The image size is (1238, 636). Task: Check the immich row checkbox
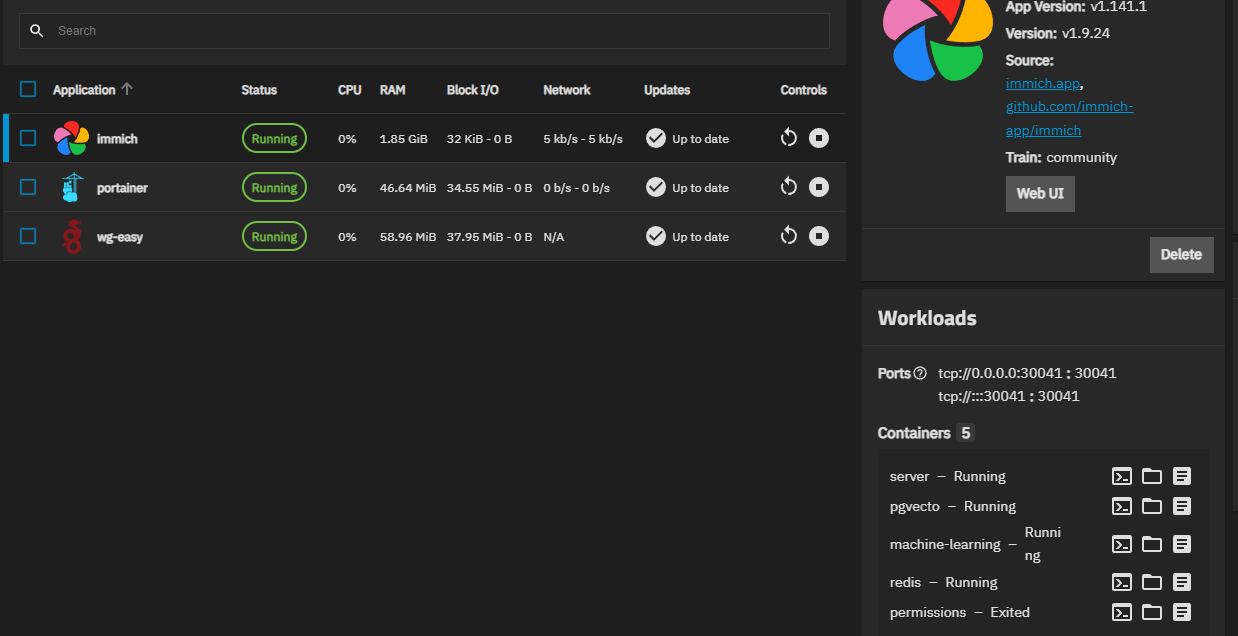tap(28, 138)
